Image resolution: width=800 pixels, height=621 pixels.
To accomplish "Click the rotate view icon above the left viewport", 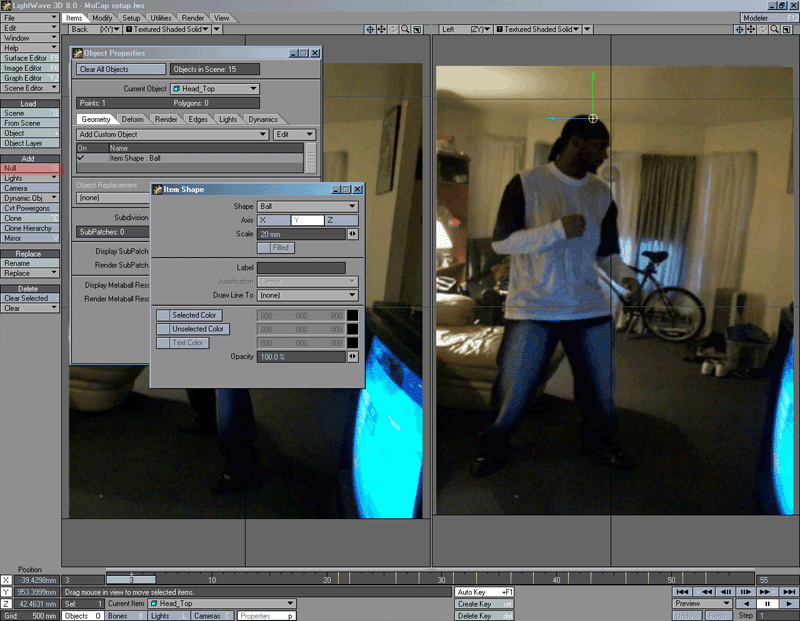I will [392, 30].
